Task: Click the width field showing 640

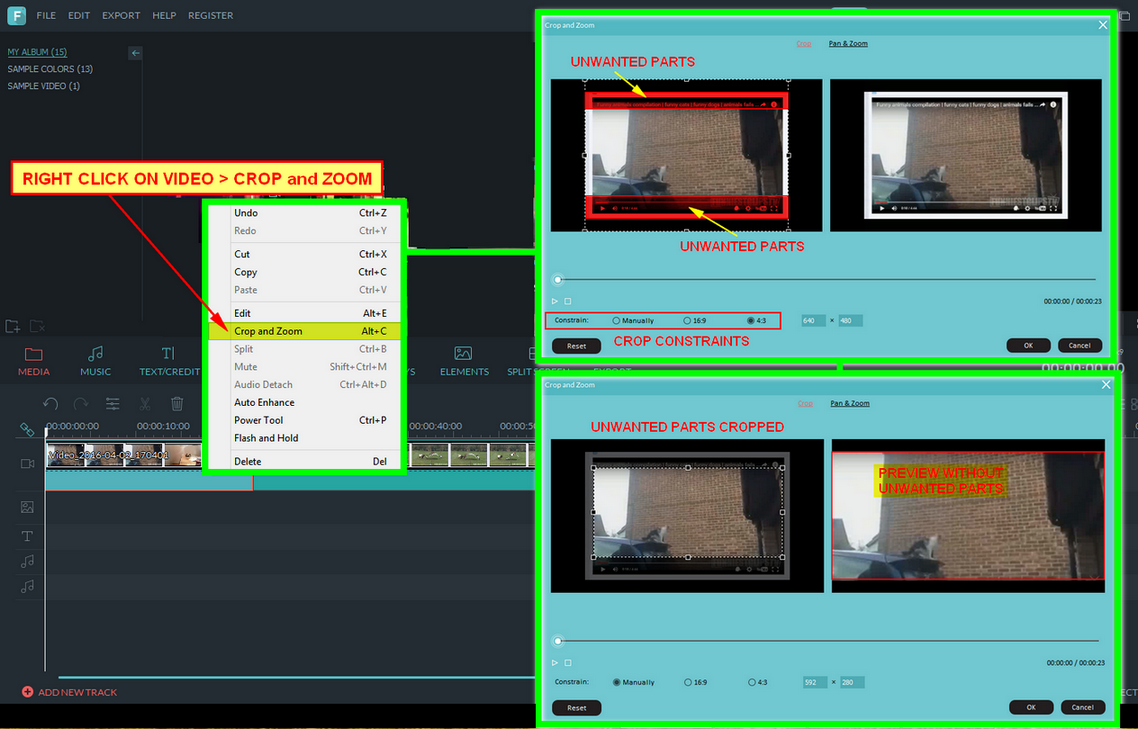Action: 814,320
